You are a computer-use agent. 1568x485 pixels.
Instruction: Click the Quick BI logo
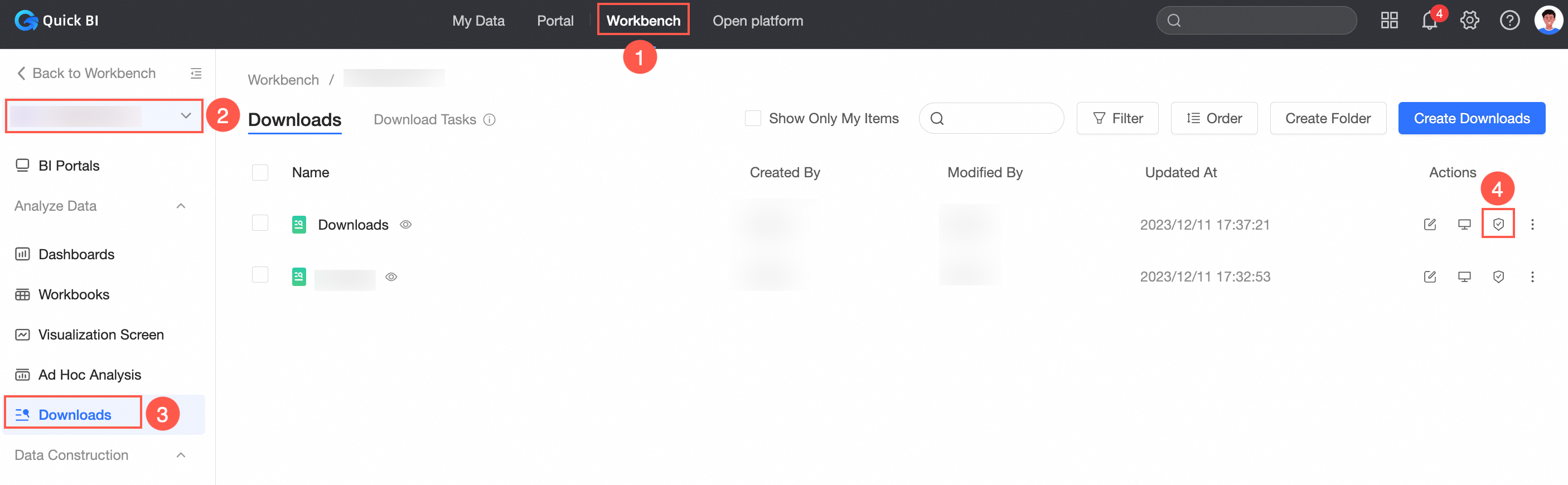click(x=57, y=21)
